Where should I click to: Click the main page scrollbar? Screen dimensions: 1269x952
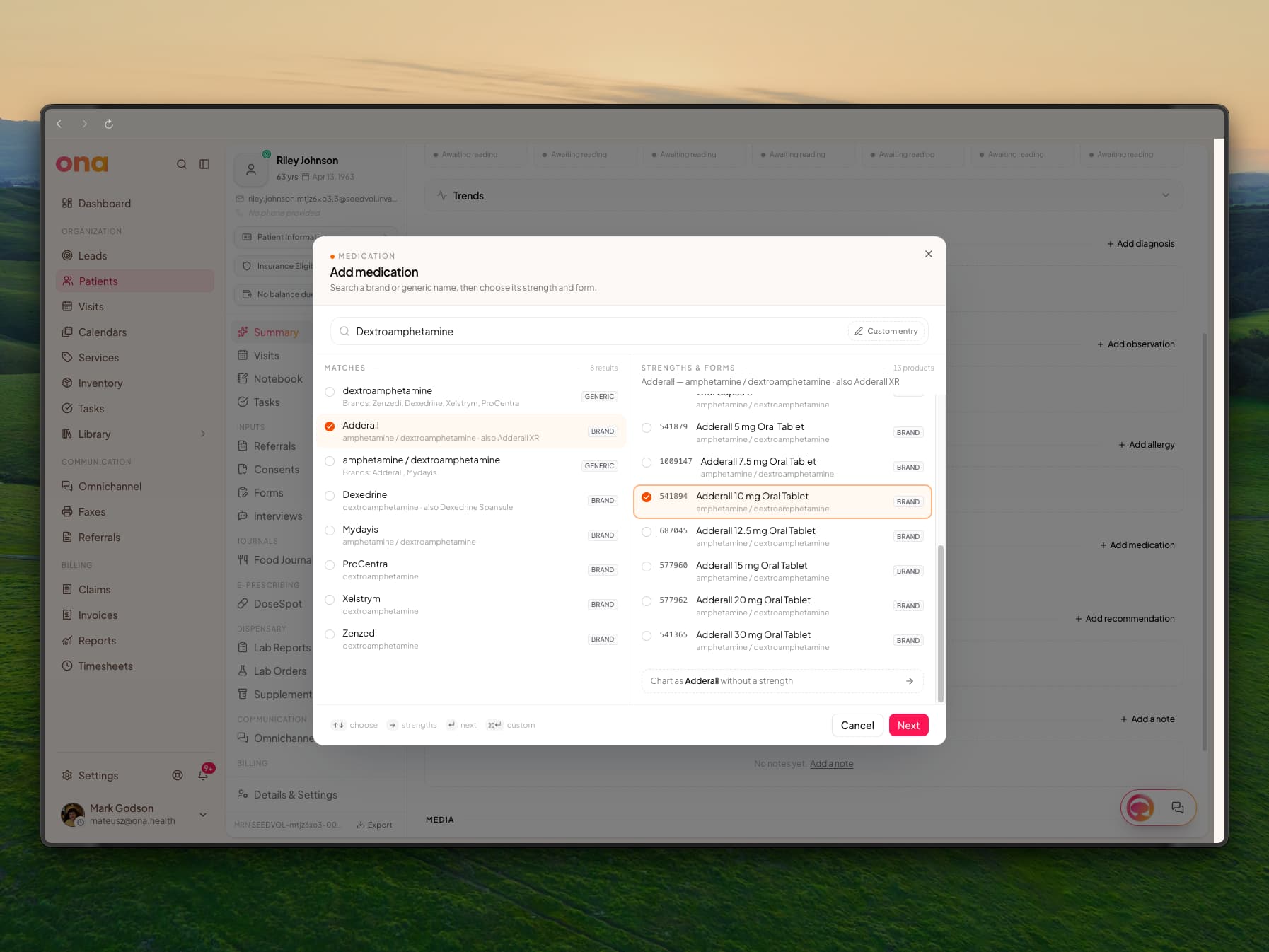coord(1205,542)
